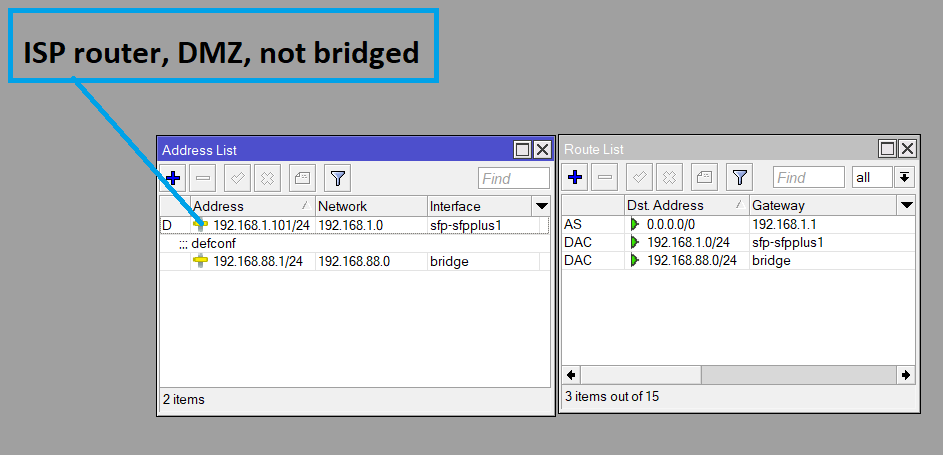Screen dimensions: 943x455
Task: Remove selected entry in Address List
Action: [203, 178]
